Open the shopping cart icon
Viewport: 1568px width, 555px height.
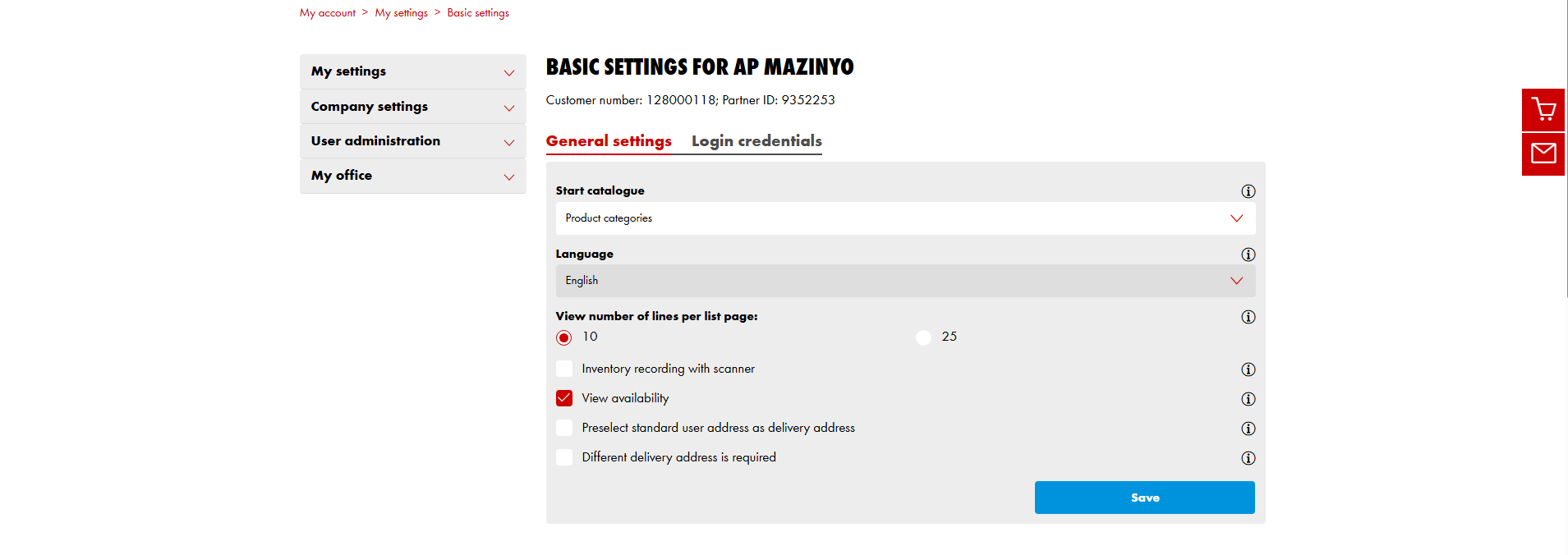1543,110
